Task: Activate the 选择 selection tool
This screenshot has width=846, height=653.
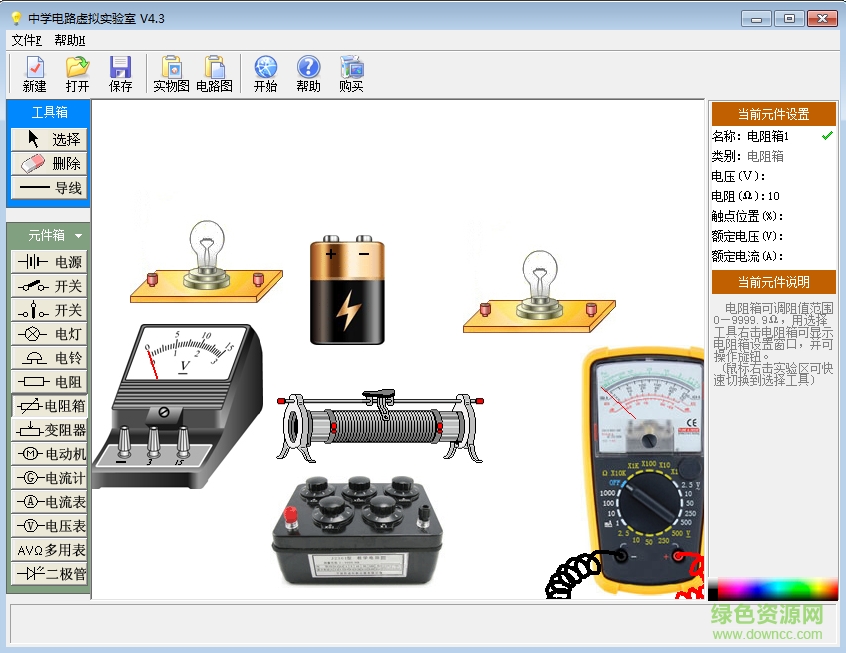Action: (50, 139)
